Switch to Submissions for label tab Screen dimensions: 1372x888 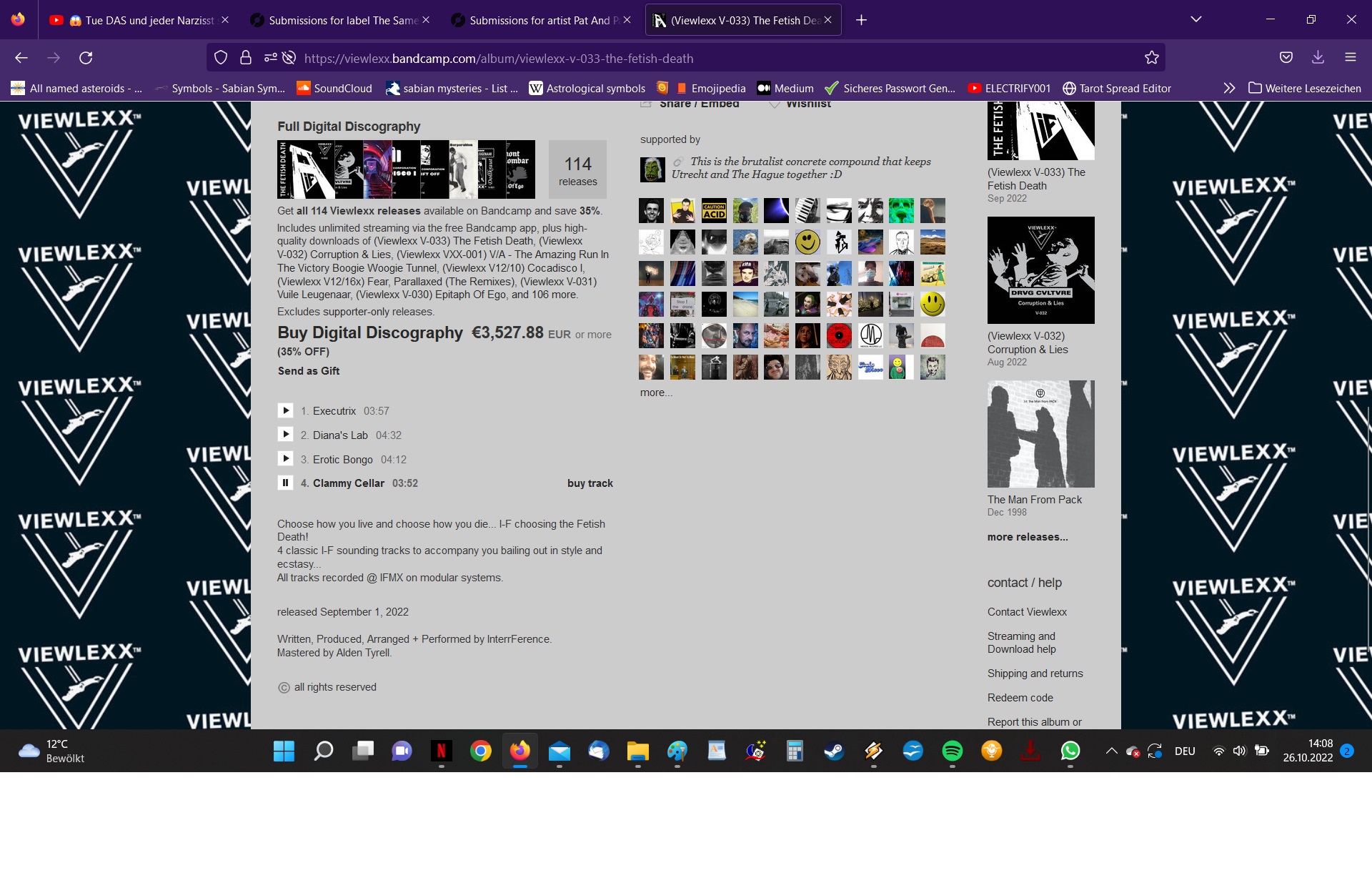coord(341,20)
